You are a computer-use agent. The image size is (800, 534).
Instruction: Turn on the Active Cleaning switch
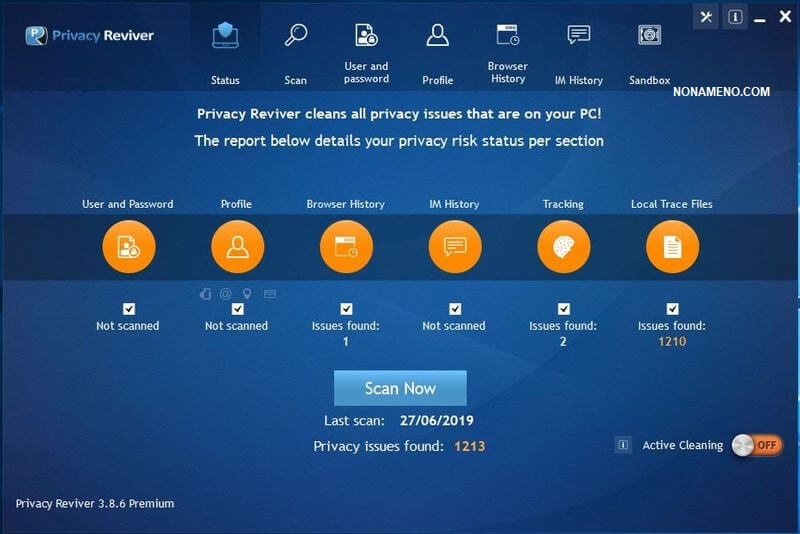click(x=757, y=446)
